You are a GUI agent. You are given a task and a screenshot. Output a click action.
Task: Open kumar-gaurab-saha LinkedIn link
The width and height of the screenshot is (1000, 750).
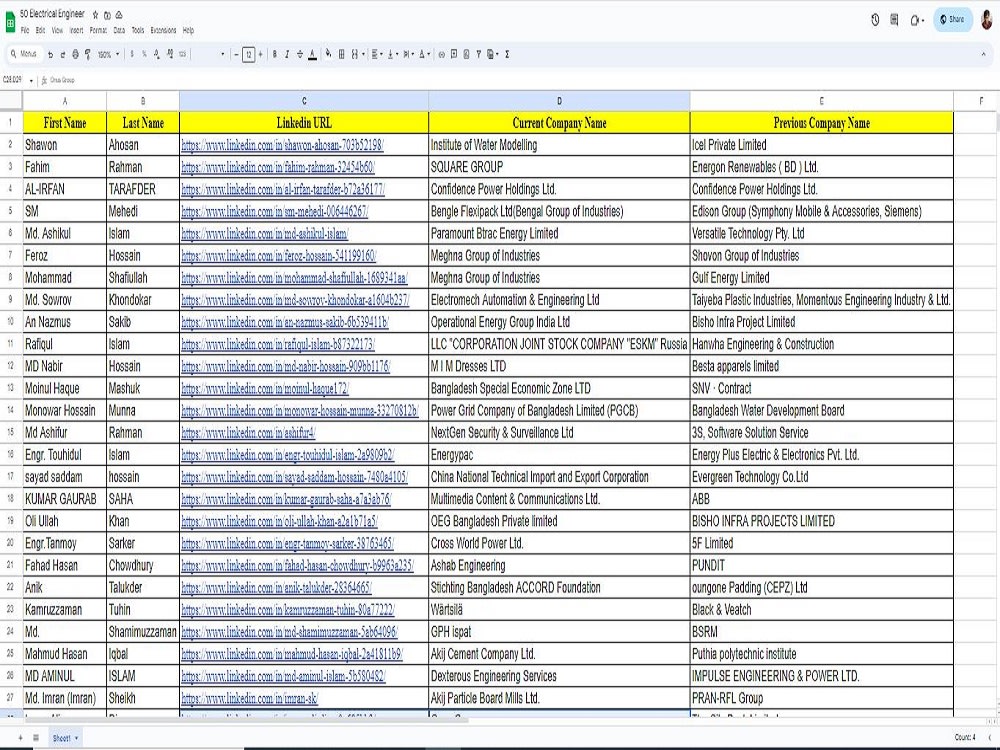pyautogui.click(x=286, y=499)
